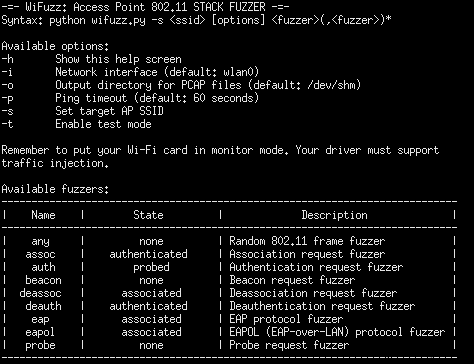This screenshot has height=364, width=474.
Task: Click the EAPOL (EAP-over-LAN) protocol fuzzer text
Action: point(337,332)
